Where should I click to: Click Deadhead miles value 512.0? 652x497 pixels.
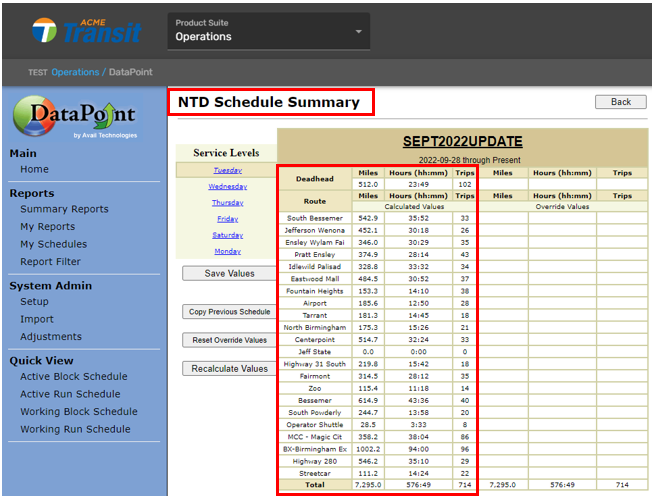368,184
